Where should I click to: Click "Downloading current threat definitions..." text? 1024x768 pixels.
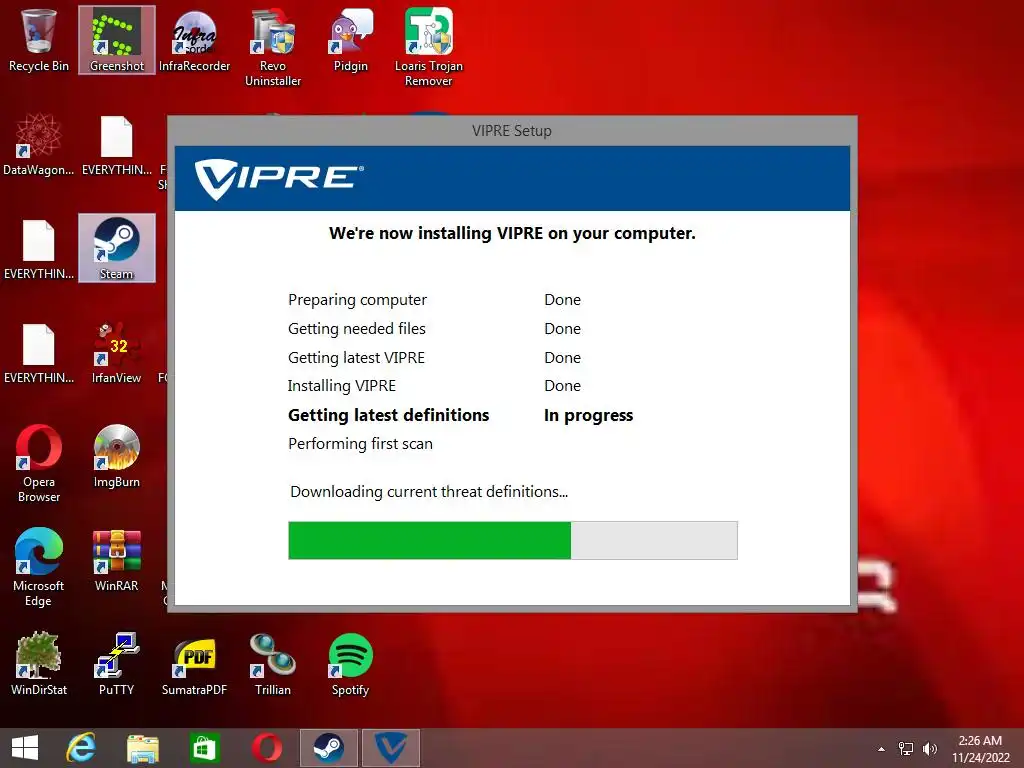click(429, 492)
